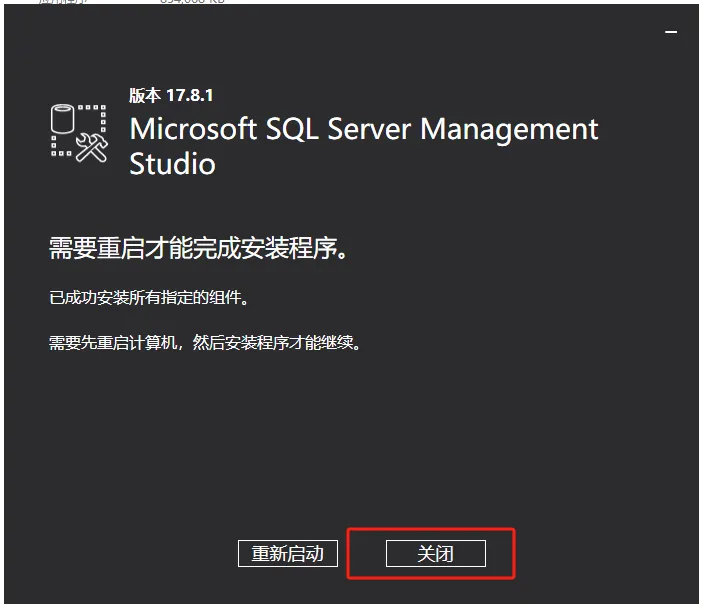Select the 17.8.1 version number
The image size is (704, 611).
coord(189,96)
